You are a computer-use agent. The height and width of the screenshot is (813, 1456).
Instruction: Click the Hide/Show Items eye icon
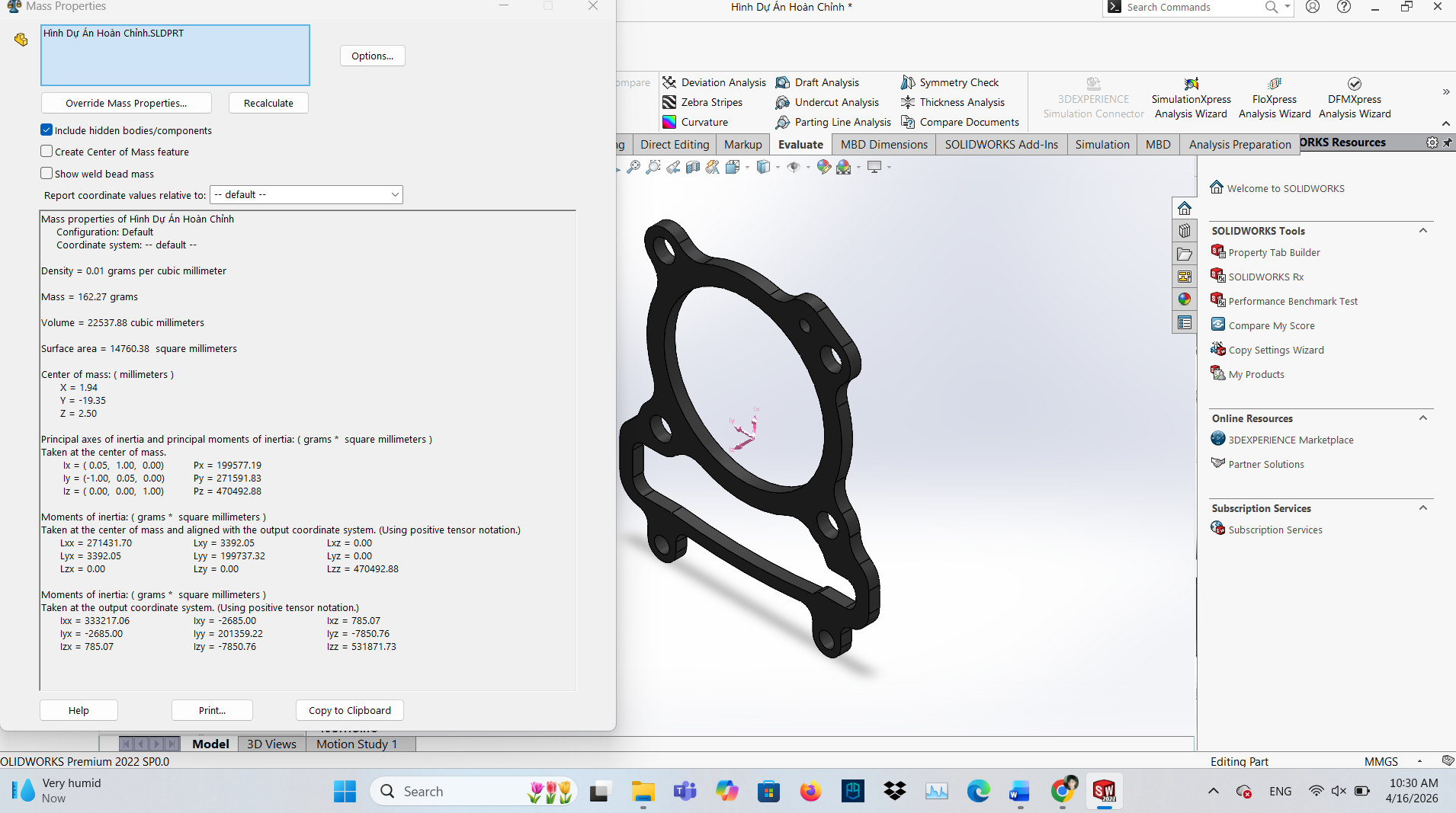(794, 167)
